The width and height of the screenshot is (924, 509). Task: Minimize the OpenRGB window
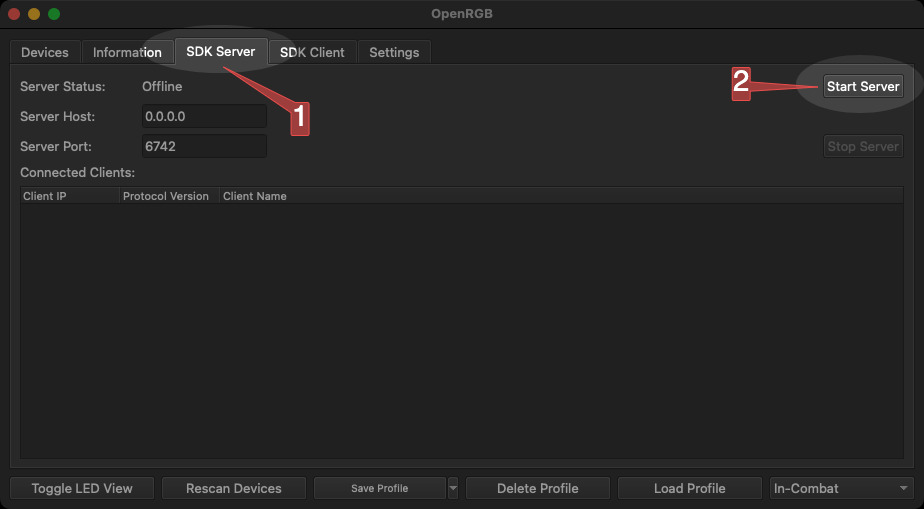tap(34, 14)
